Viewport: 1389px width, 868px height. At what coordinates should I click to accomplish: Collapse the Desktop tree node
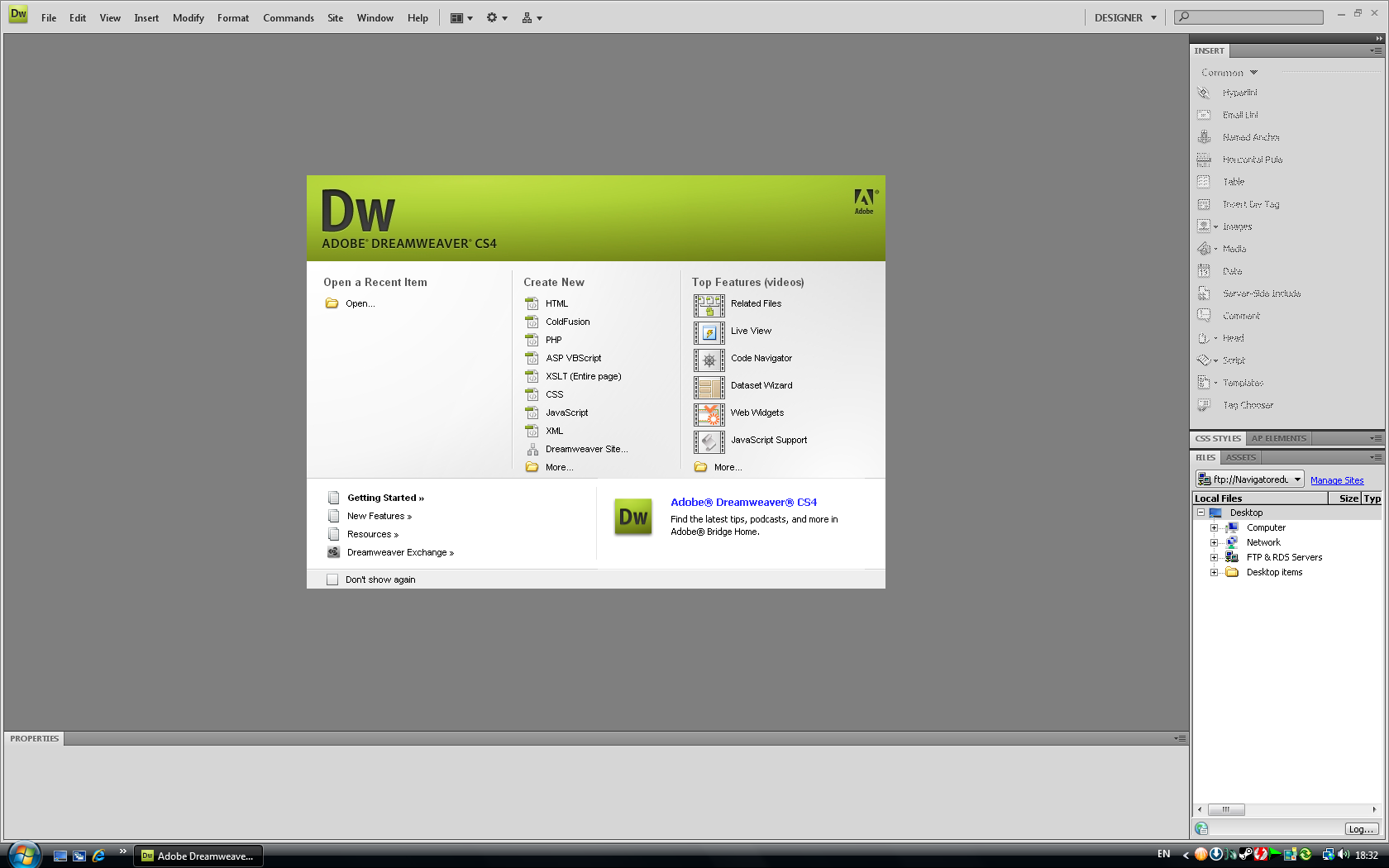click(1200, 513)
